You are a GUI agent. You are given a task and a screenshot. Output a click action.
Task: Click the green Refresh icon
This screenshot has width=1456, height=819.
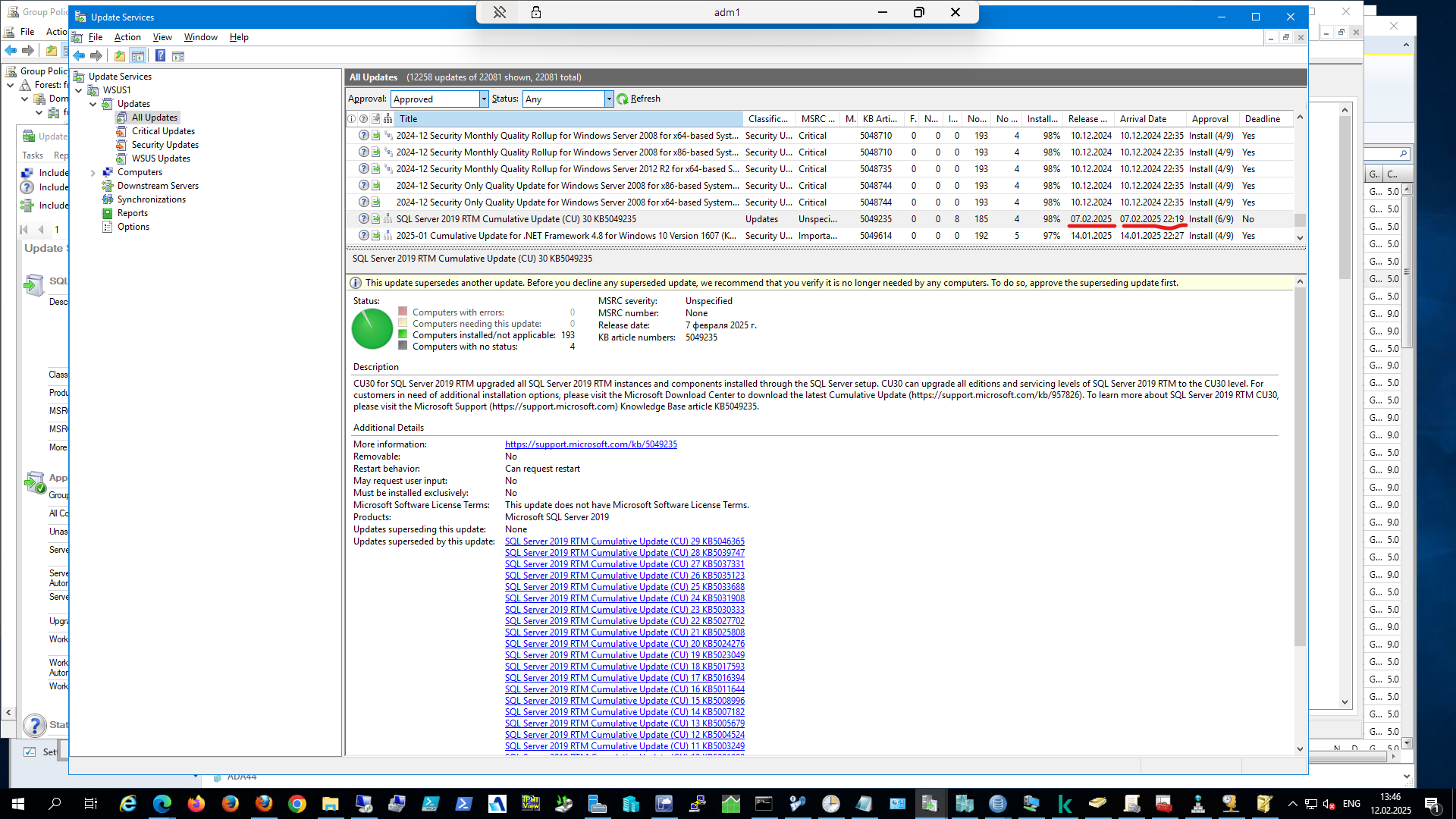(x=623, y=99)
